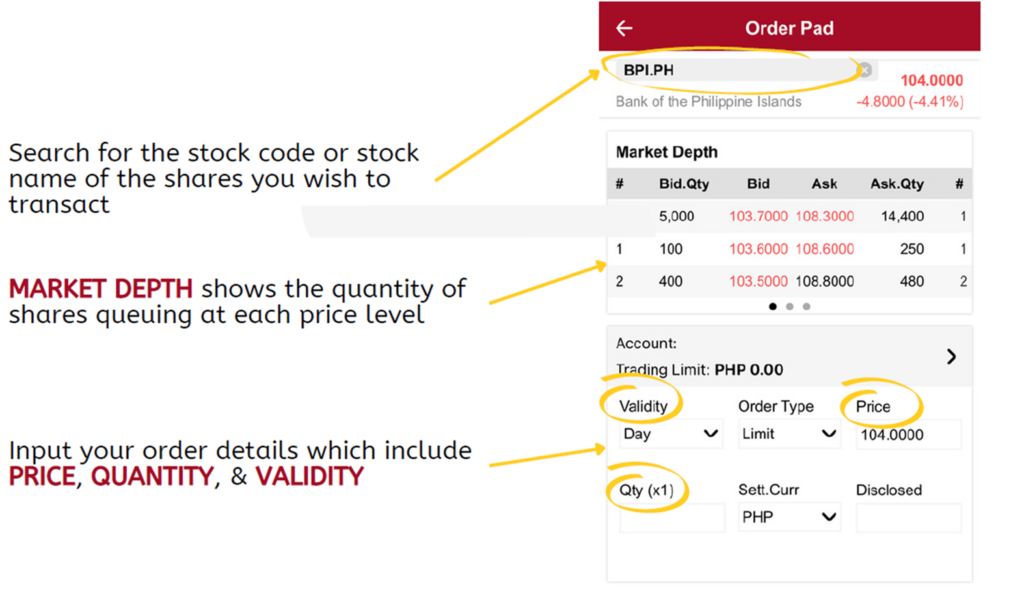The width and height of the screenshot is (1024, 589).
Task: Expand the Order Type dropdown set to Limit
Action: coord(789,434)
